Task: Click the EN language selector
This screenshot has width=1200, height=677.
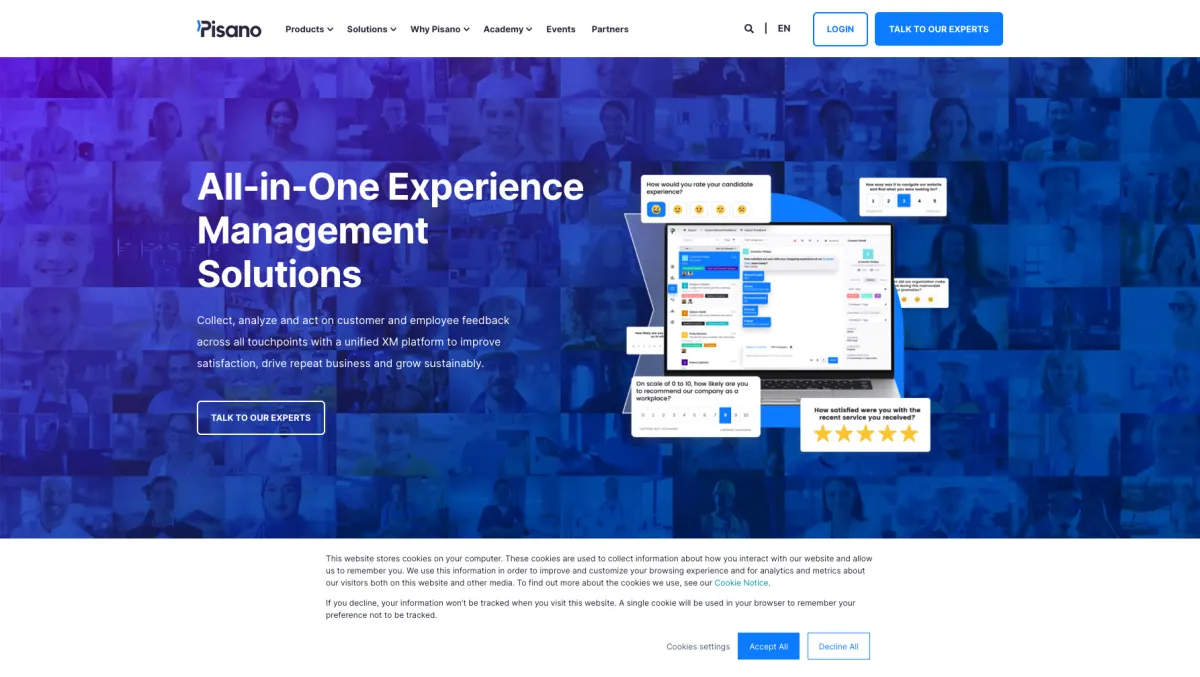Action: click(x=784, y=28)
